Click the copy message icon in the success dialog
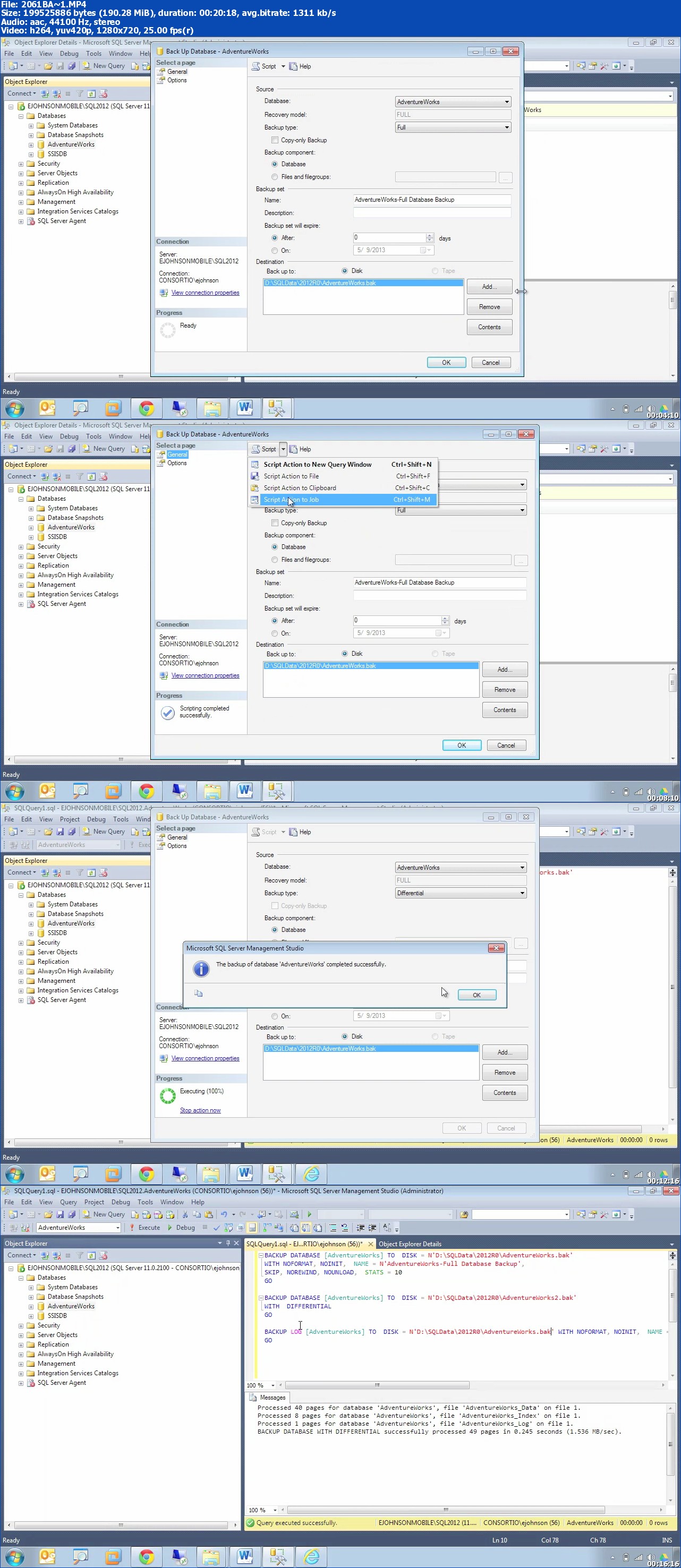Viewport: 681px width, 1568px height. (198, 993)
